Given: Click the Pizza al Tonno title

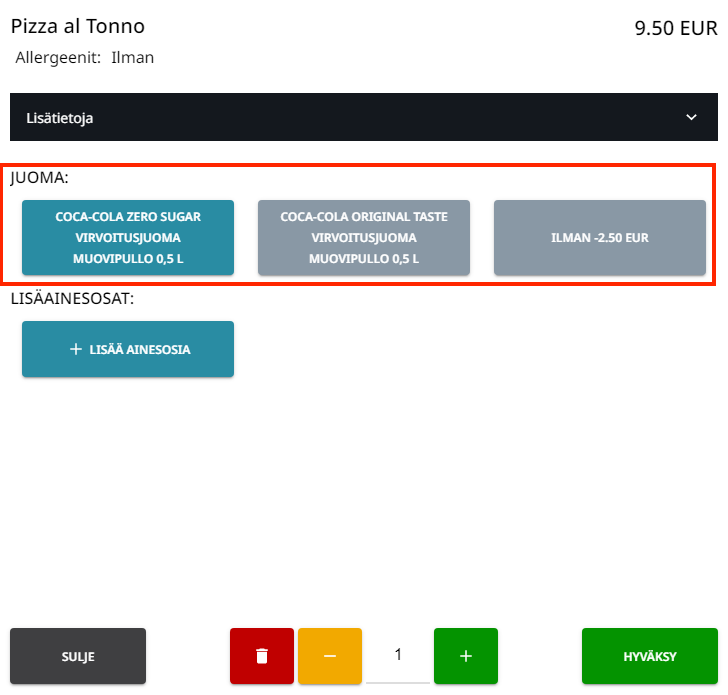Looking at the screenshot, I should [x=78, y=27].
